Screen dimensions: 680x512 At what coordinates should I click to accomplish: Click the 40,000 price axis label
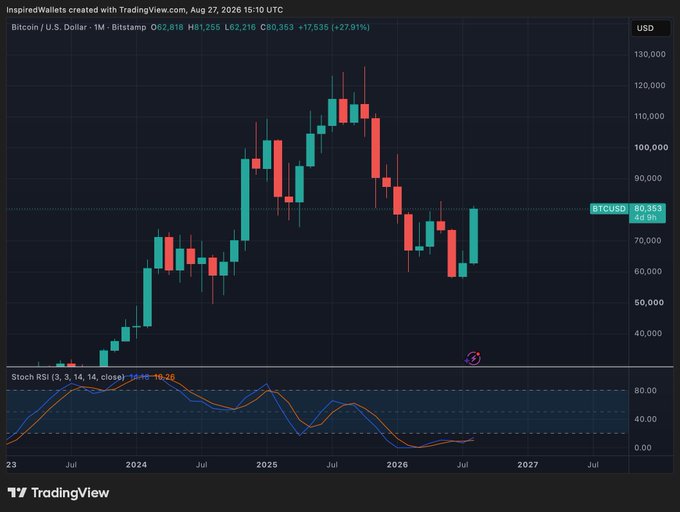pyautogui.click(x=648, y=333)
